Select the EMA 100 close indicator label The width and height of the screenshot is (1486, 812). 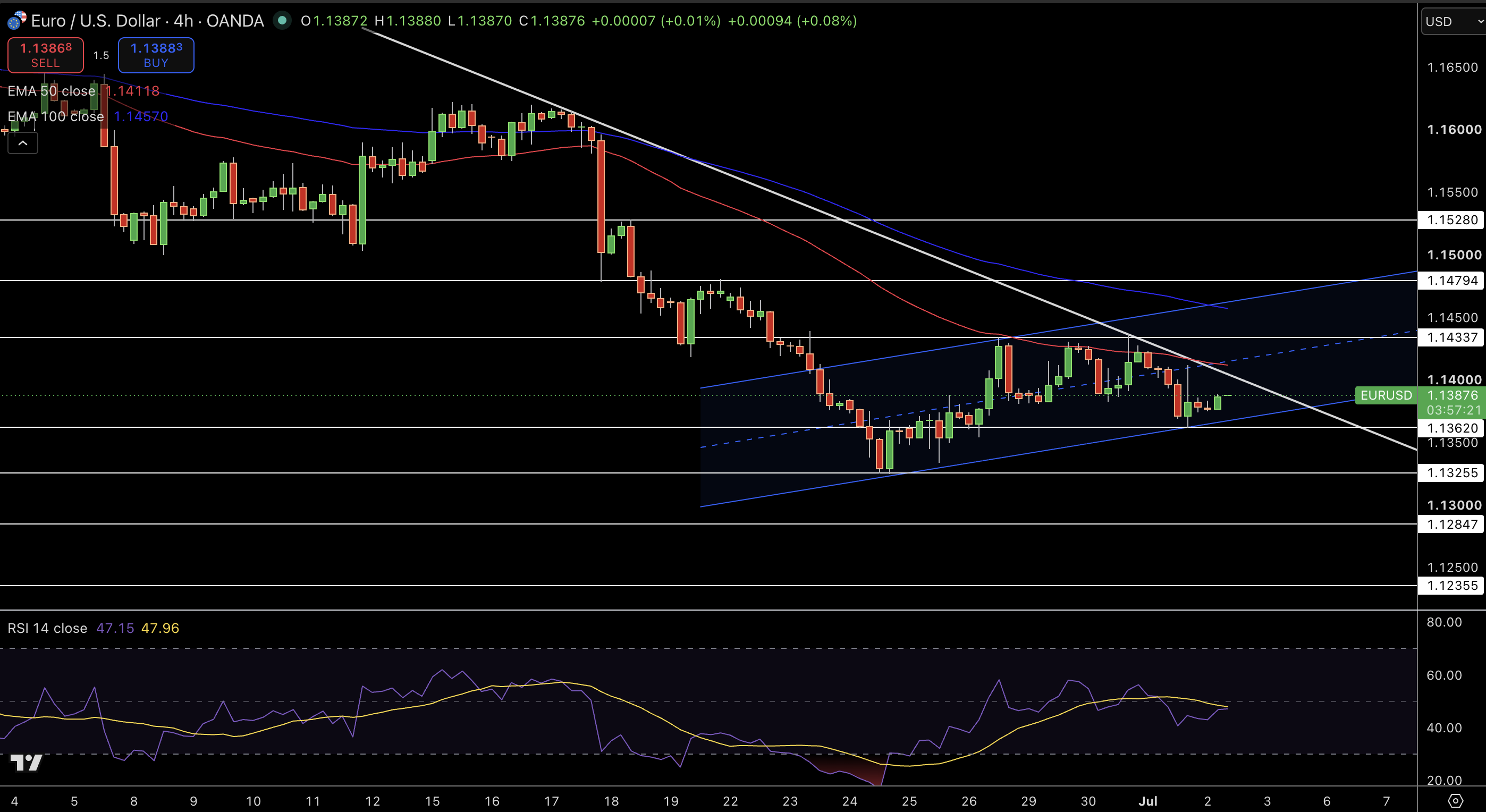click(56, 116)
